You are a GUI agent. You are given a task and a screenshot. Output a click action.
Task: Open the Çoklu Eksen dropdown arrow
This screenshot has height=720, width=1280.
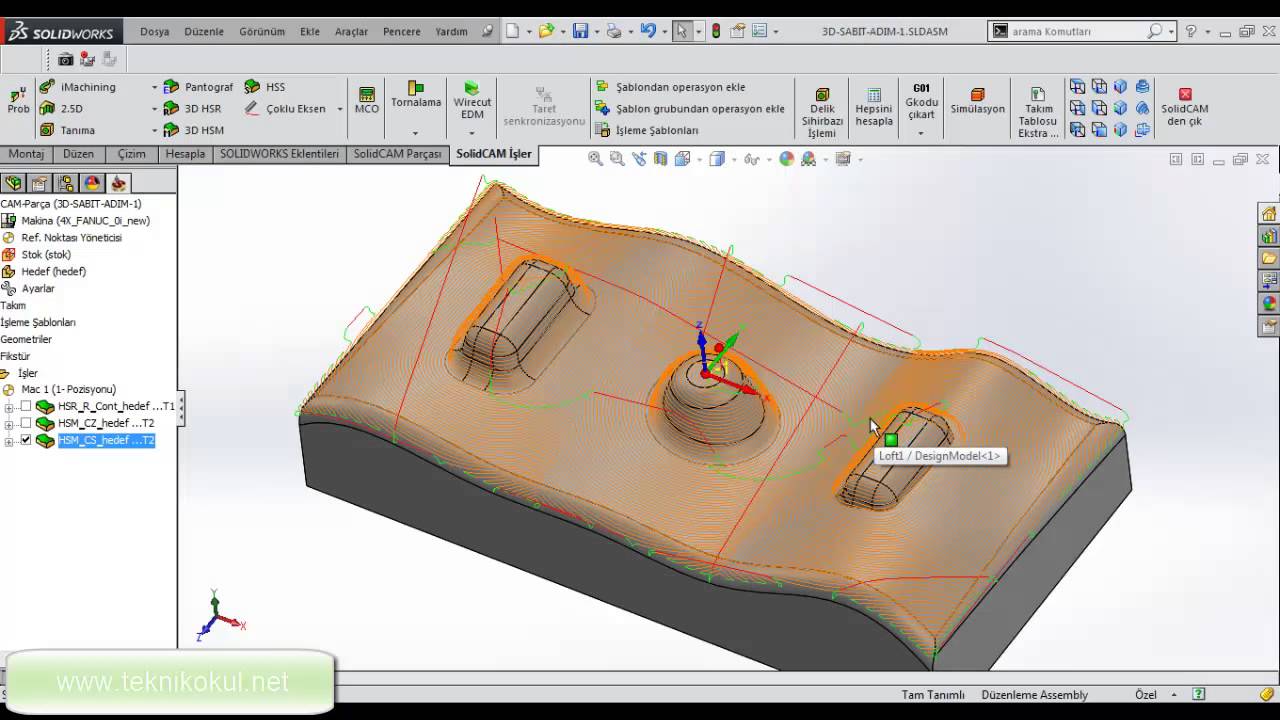tap(339, 109)
